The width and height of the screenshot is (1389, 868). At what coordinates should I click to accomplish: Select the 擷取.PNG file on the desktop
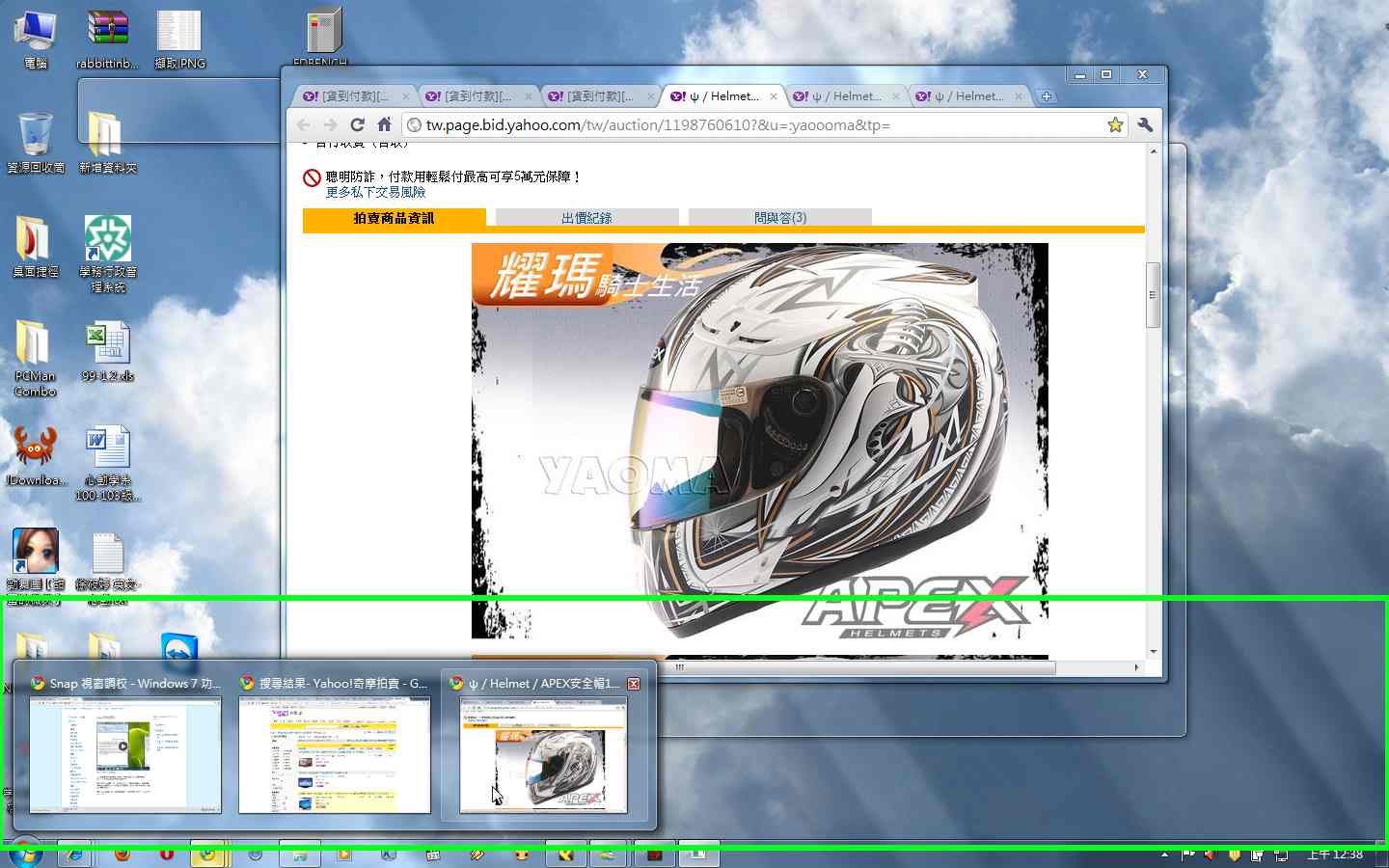coord(180,40)
